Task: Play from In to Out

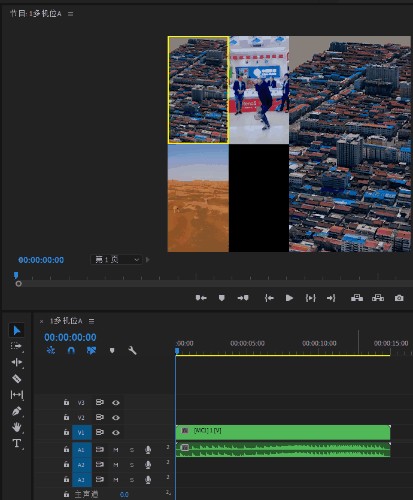Action: (x=310, y=298)
